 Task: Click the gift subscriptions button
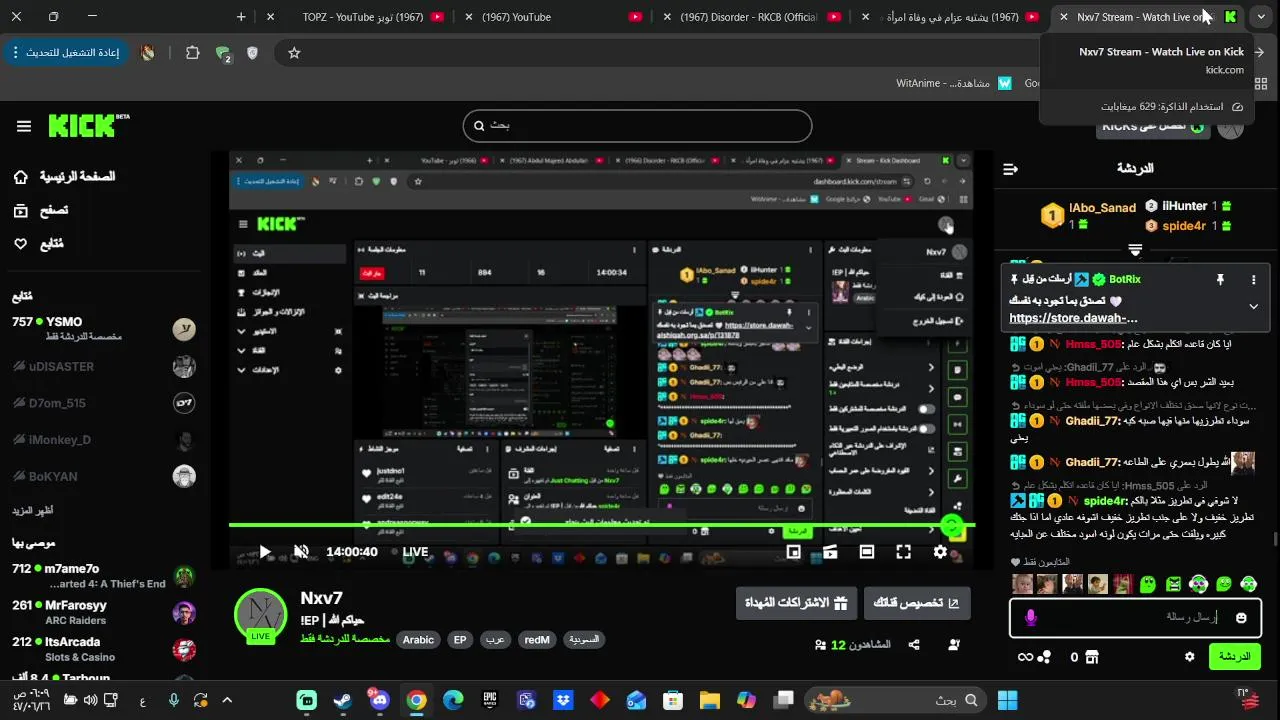tap(796, 603)
